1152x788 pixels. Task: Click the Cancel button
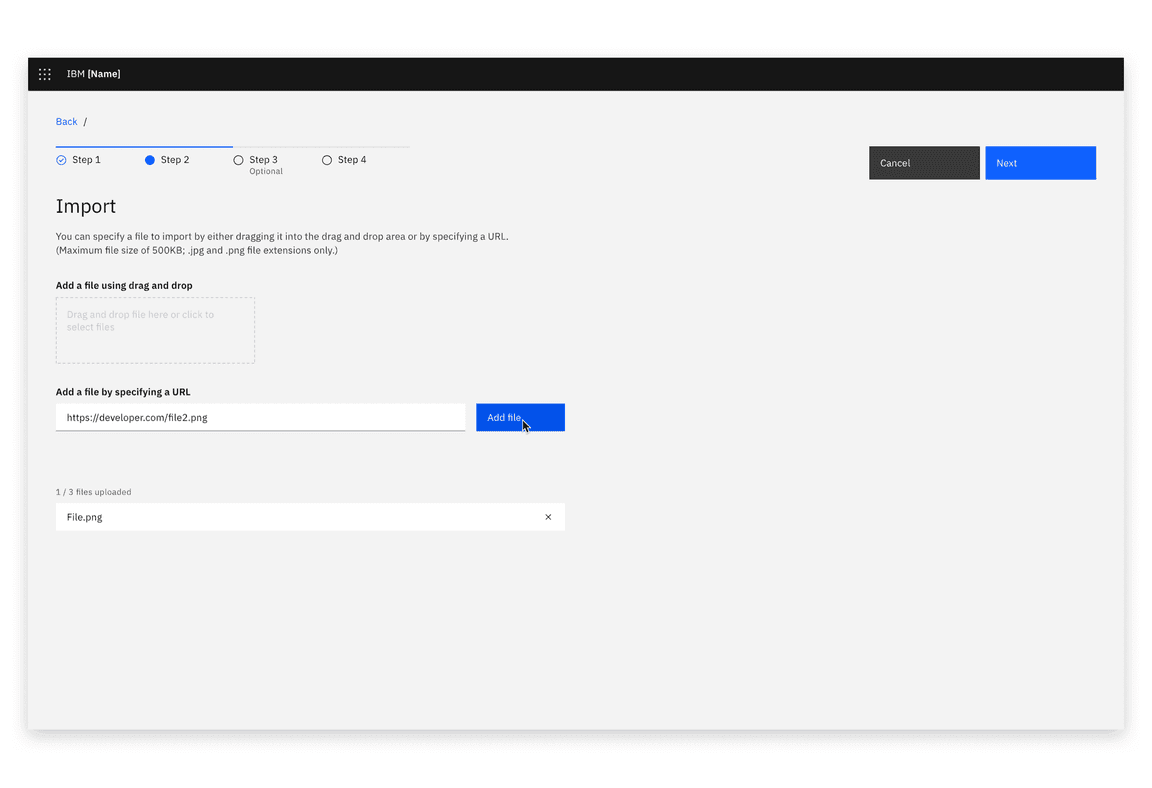[x=923, y=162]
